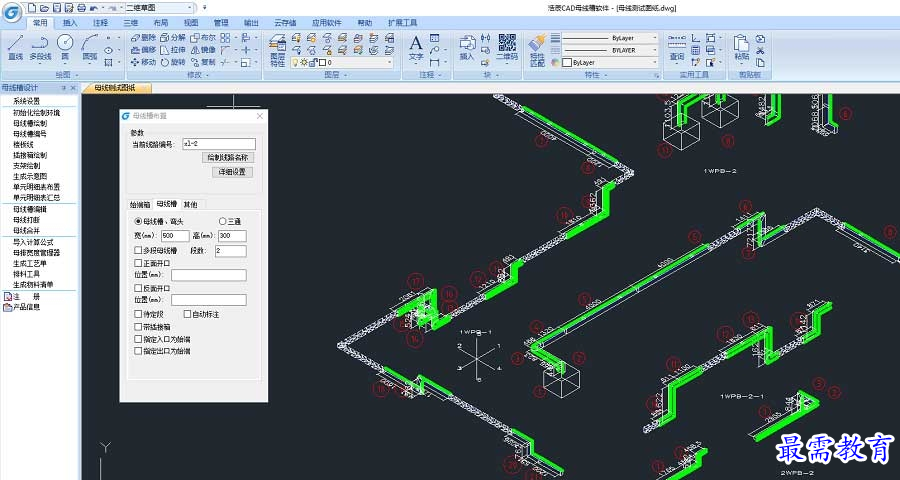Click the 查询 measure tool
Image resolution: width=900 pixels, height=480 pixels.
point(677,48)
